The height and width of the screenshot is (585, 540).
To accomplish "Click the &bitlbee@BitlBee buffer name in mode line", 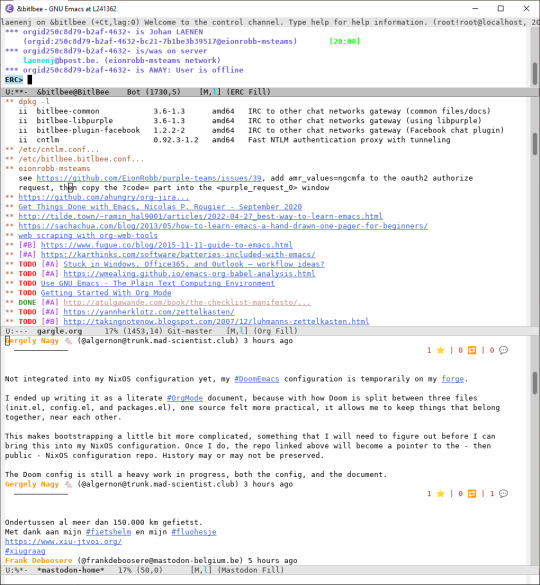I will [x=73, y=92].
